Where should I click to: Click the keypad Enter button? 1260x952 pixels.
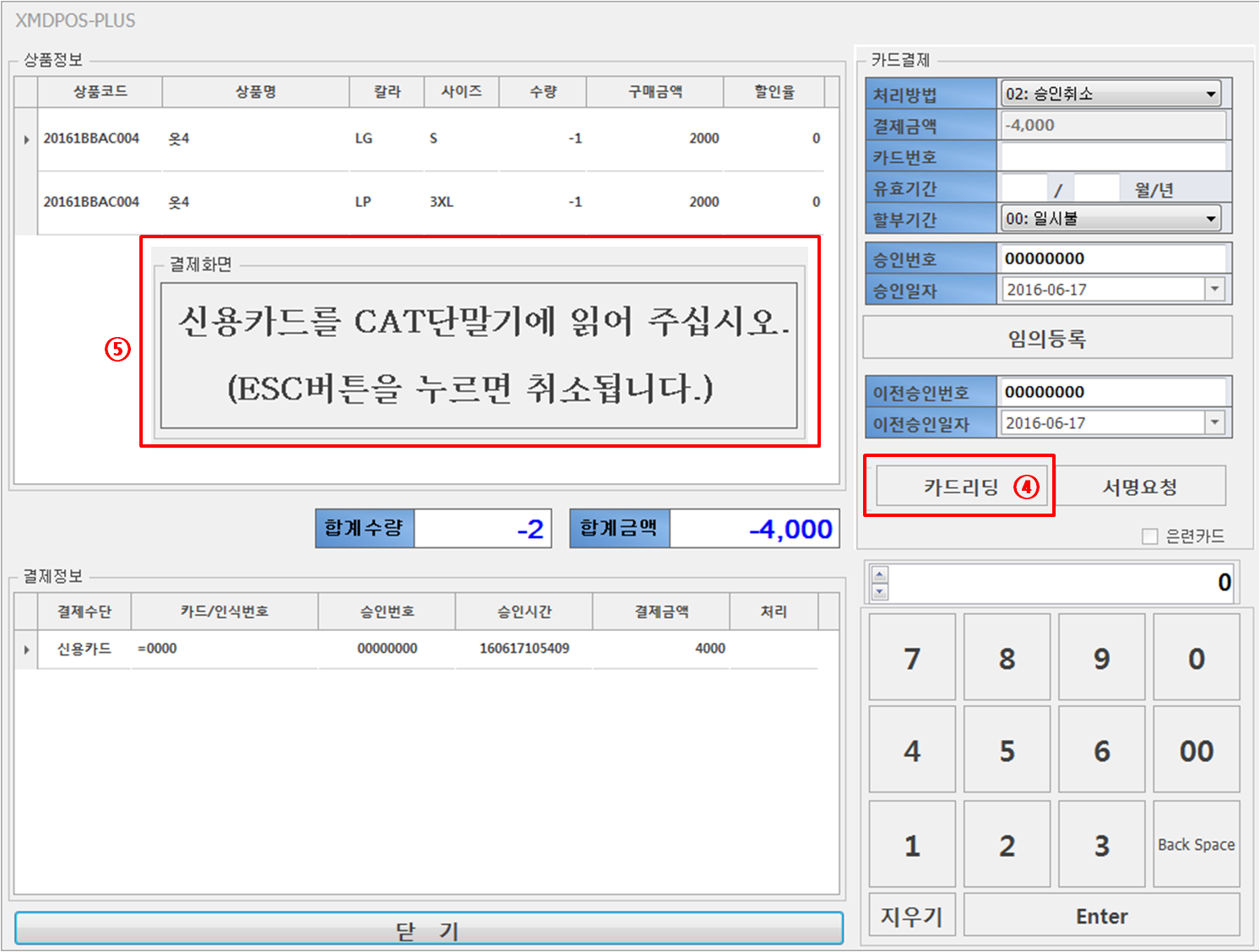[1102, 916]
